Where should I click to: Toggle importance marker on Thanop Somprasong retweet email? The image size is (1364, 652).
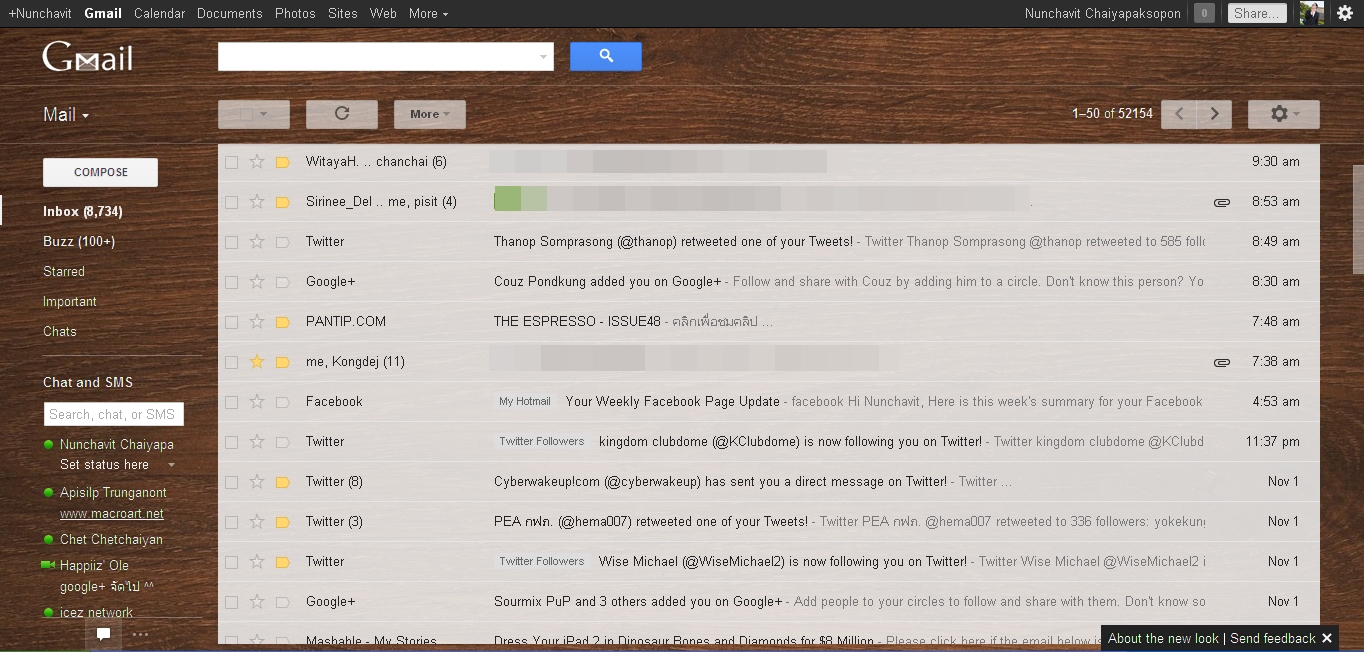tap(282, 242)
